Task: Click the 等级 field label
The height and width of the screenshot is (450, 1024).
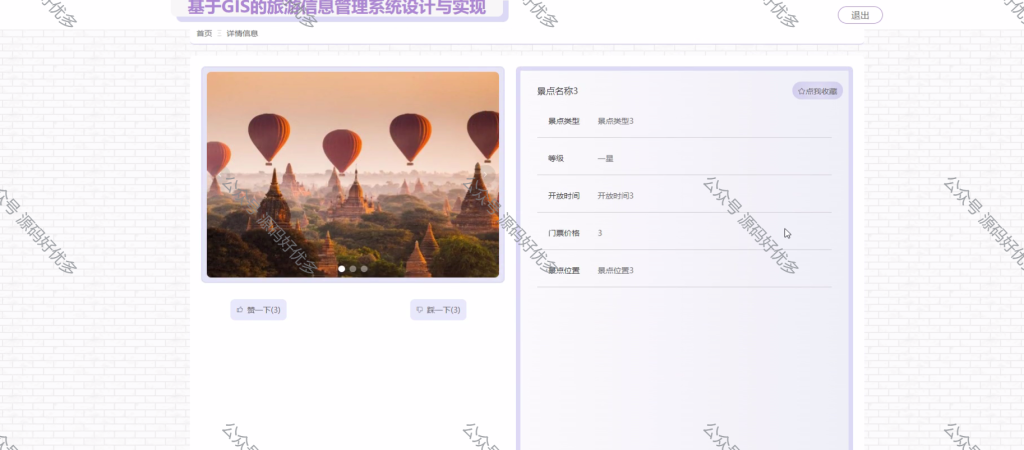Action: click(556, 158)
